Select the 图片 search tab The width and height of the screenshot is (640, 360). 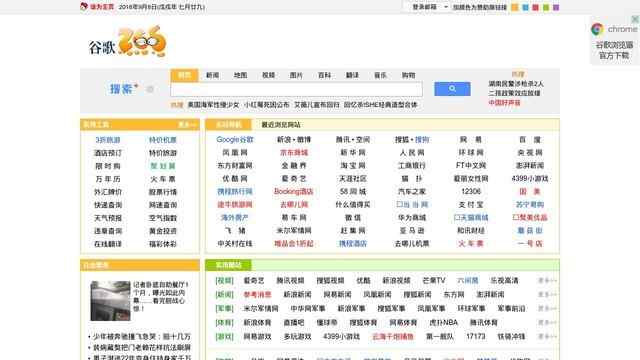296,75
